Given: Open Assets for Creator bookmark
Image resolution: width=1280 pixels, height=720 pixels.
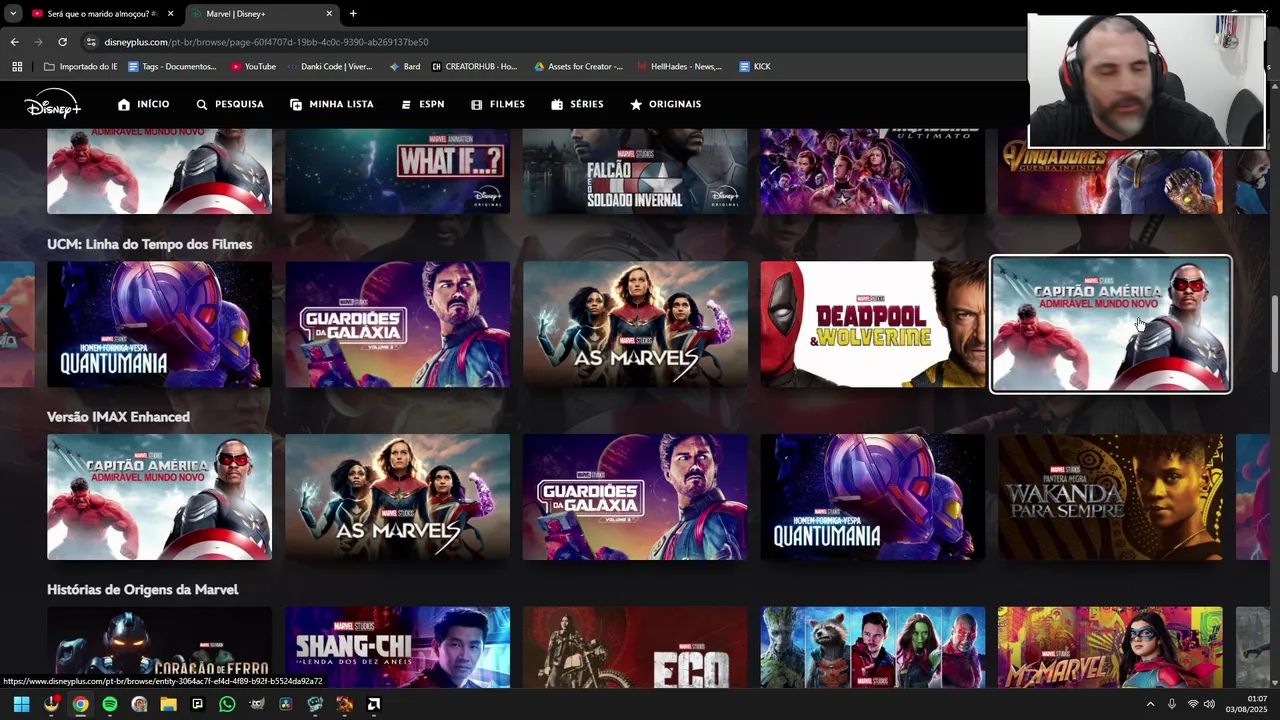Looking at the screenshot, I should coord(578,67).
